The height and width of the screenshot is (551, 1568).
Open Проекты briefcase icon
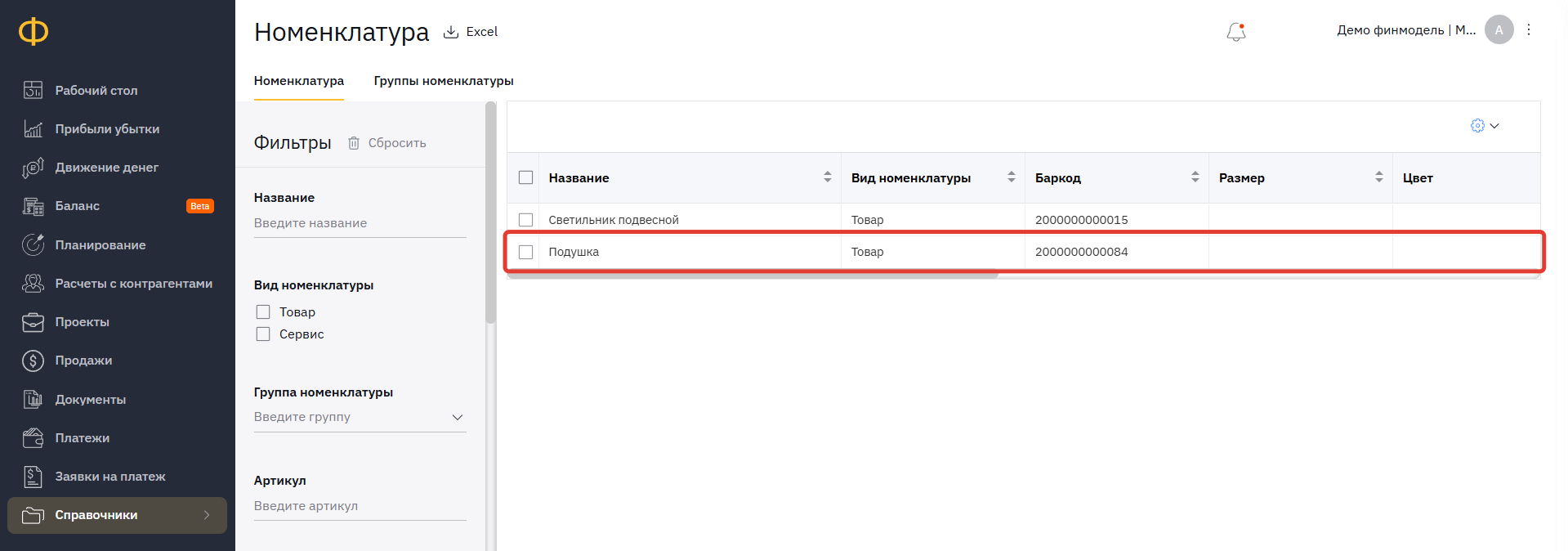pos(33,322)
